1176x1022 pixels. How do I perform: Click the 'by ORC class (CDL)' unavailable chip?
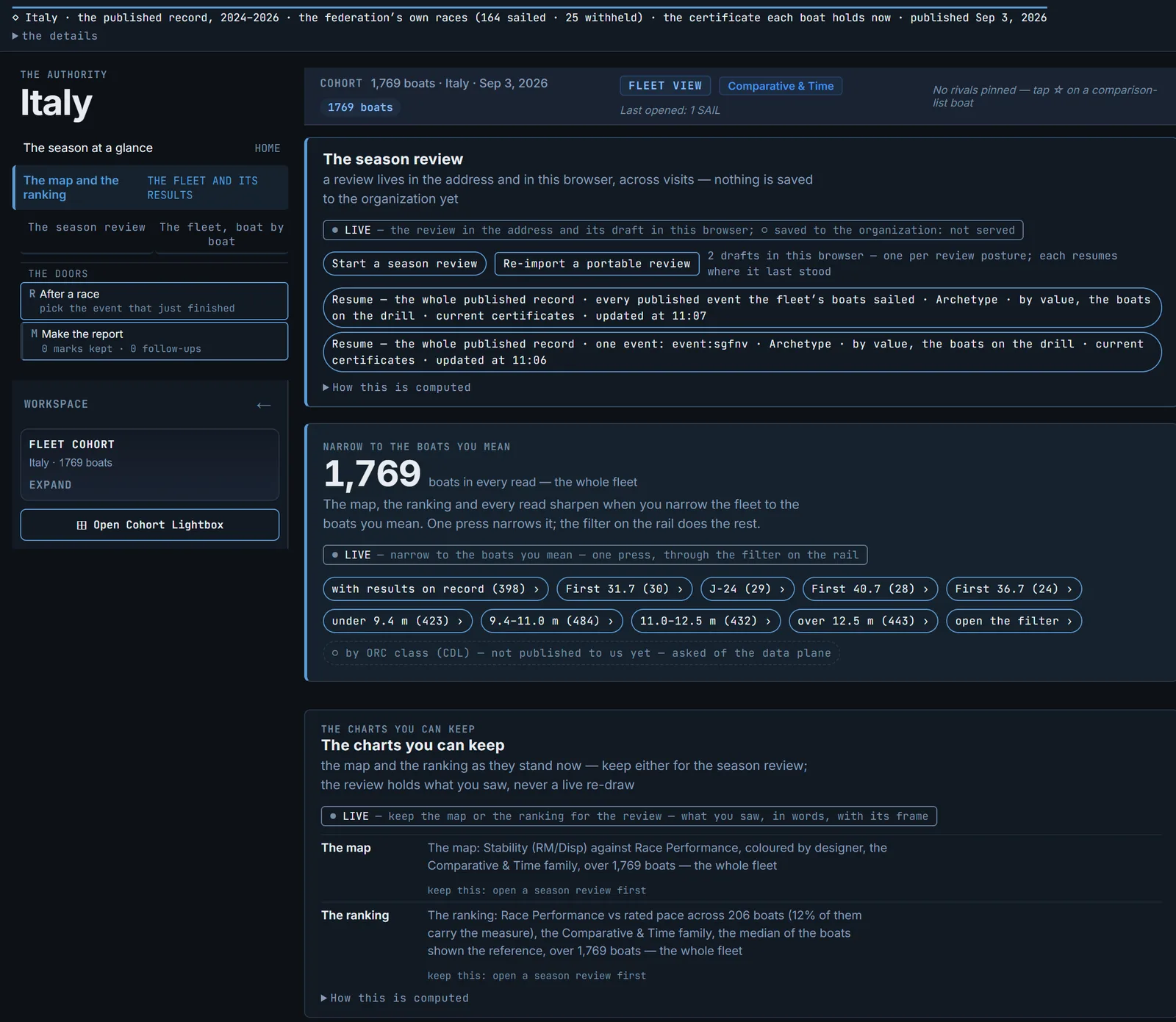coord(581,653)
